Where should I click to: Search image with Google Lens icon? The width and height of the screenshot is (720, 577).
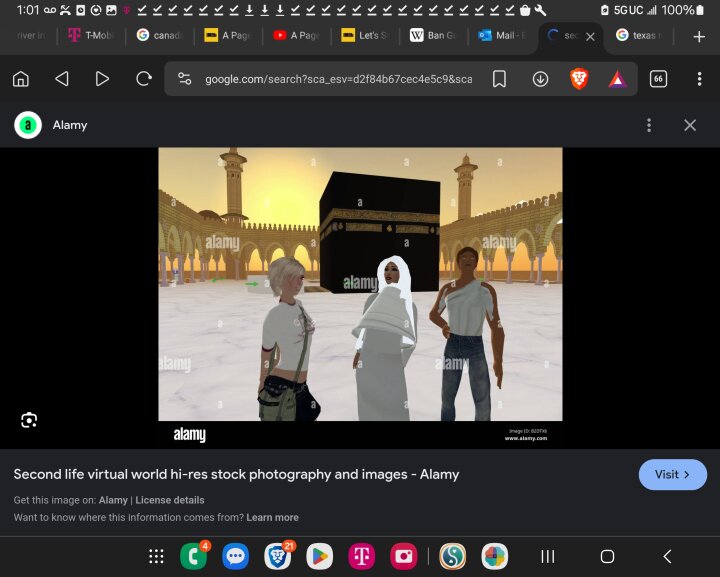pos(29,420)
